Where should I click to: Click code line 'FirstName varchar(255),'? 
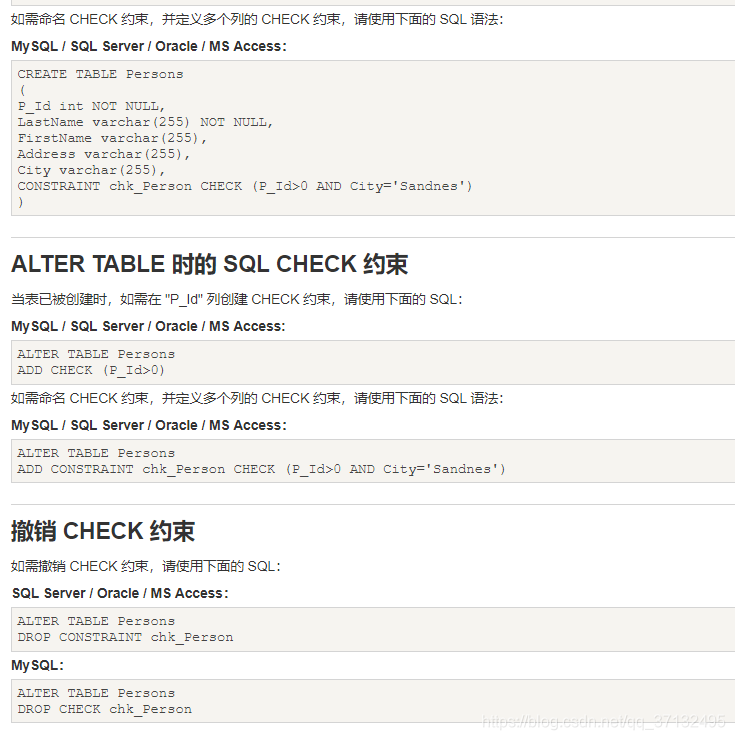click(112, 139)
